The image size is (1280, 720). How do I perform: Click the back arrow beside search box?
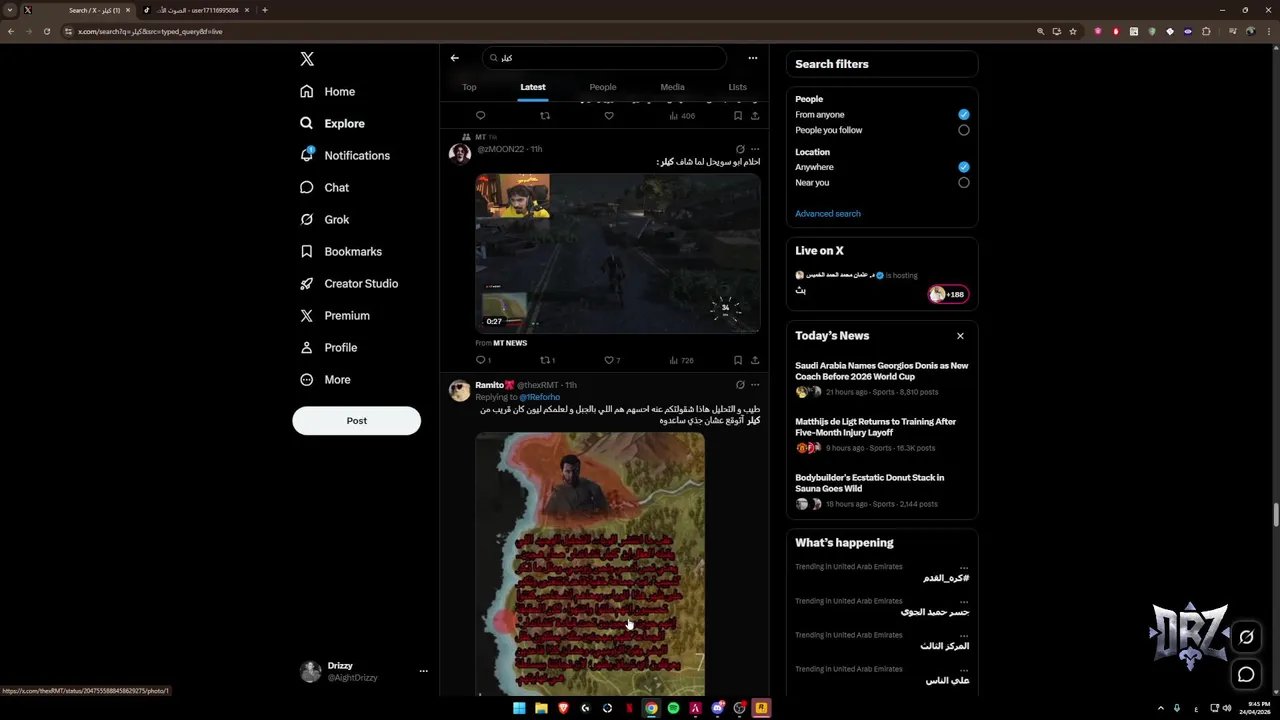click(454, 58)
